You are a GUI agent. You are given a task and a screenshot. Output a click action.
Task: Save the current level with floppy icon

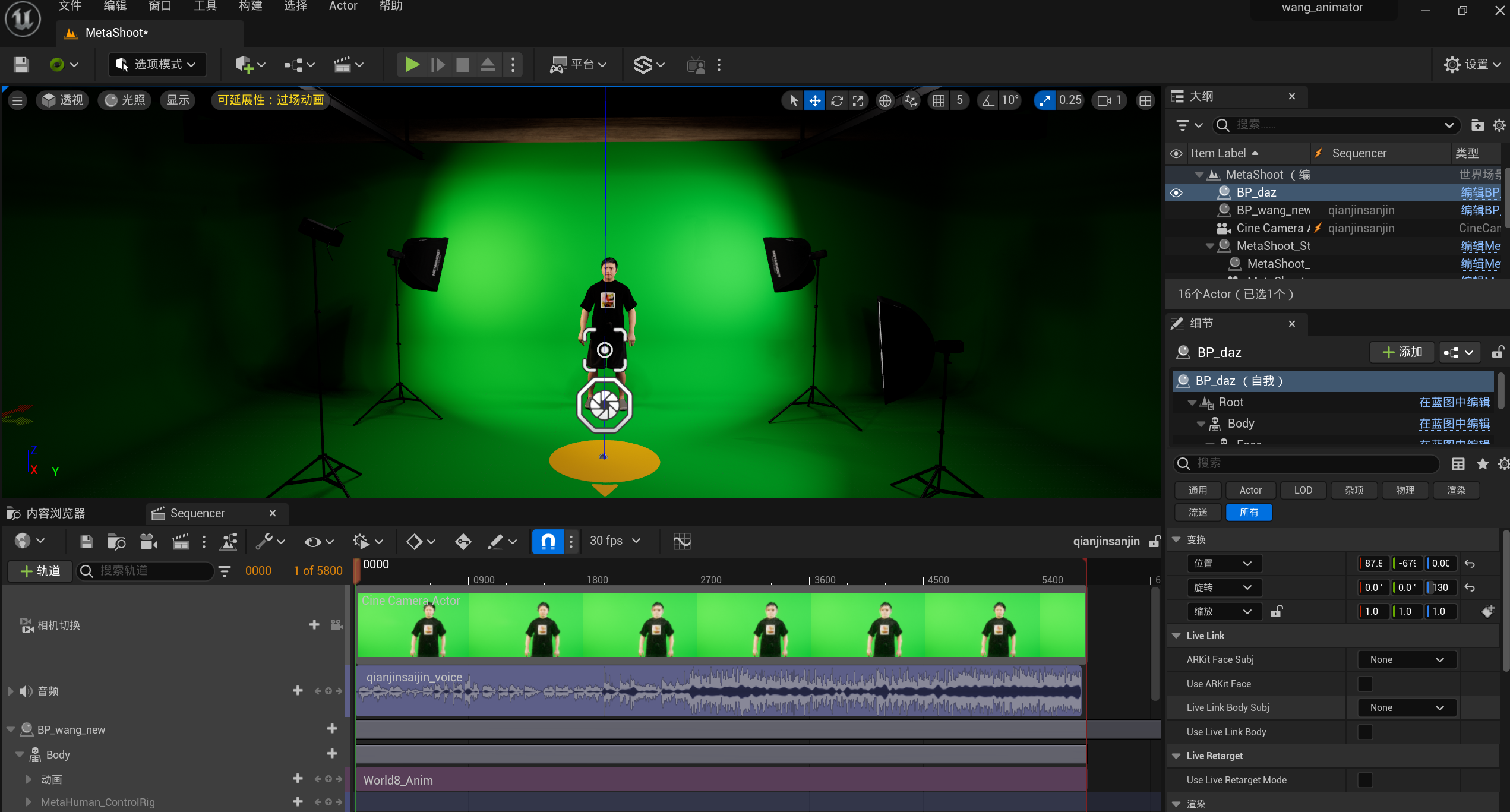tap(21, 65)
